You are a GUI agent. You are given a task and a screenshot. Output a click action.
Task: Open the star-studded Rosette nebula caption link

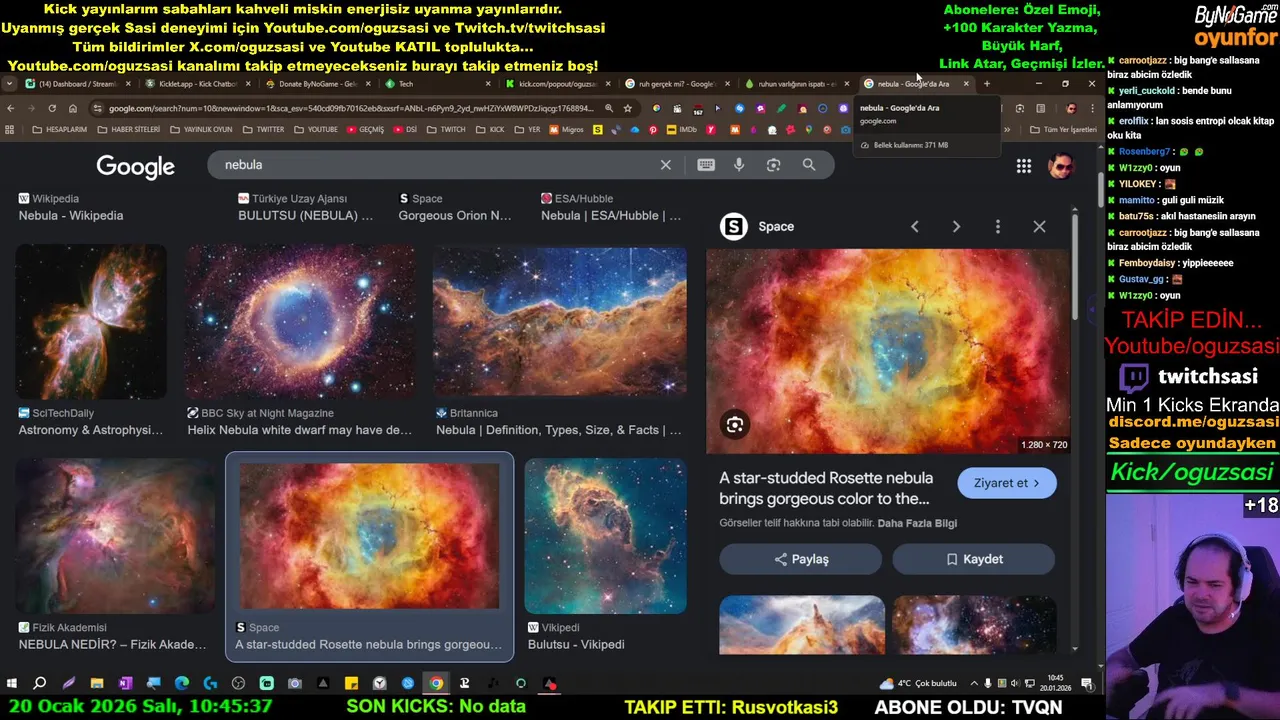[x=826, y=488]
